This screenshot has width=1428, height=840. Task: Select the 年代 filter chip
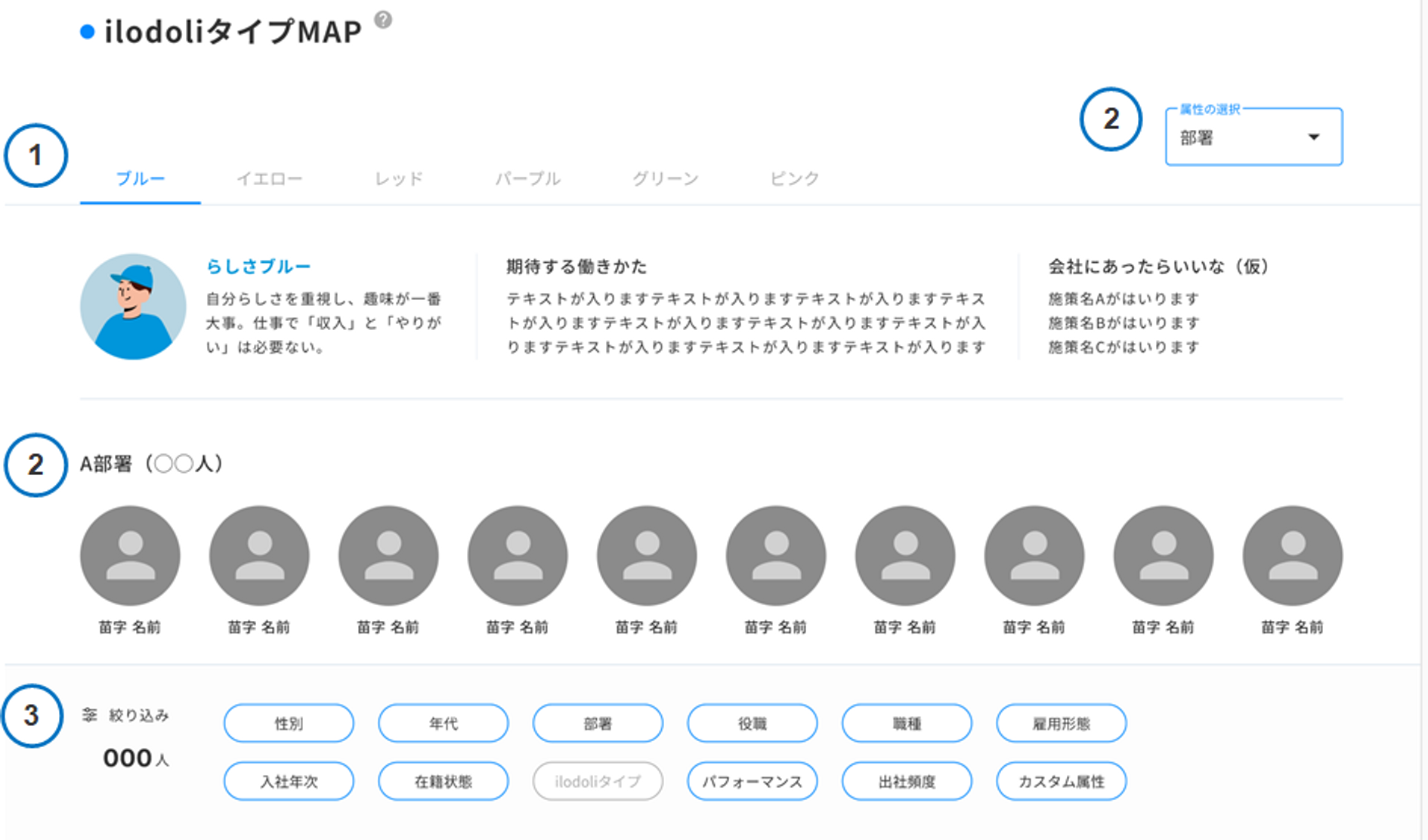point(444,724)
